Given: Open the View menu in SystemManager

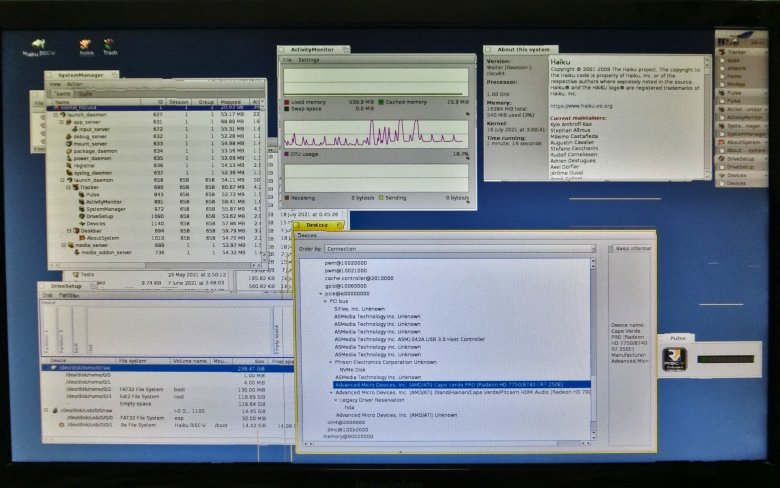Looking at the screenshot, I should [55, 84].
